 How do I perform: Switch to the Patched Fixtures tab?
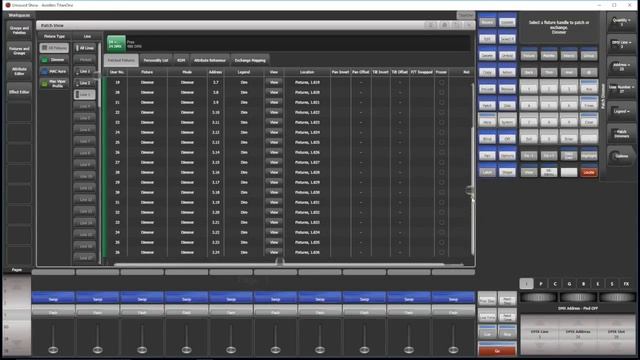tap(121, 60)
